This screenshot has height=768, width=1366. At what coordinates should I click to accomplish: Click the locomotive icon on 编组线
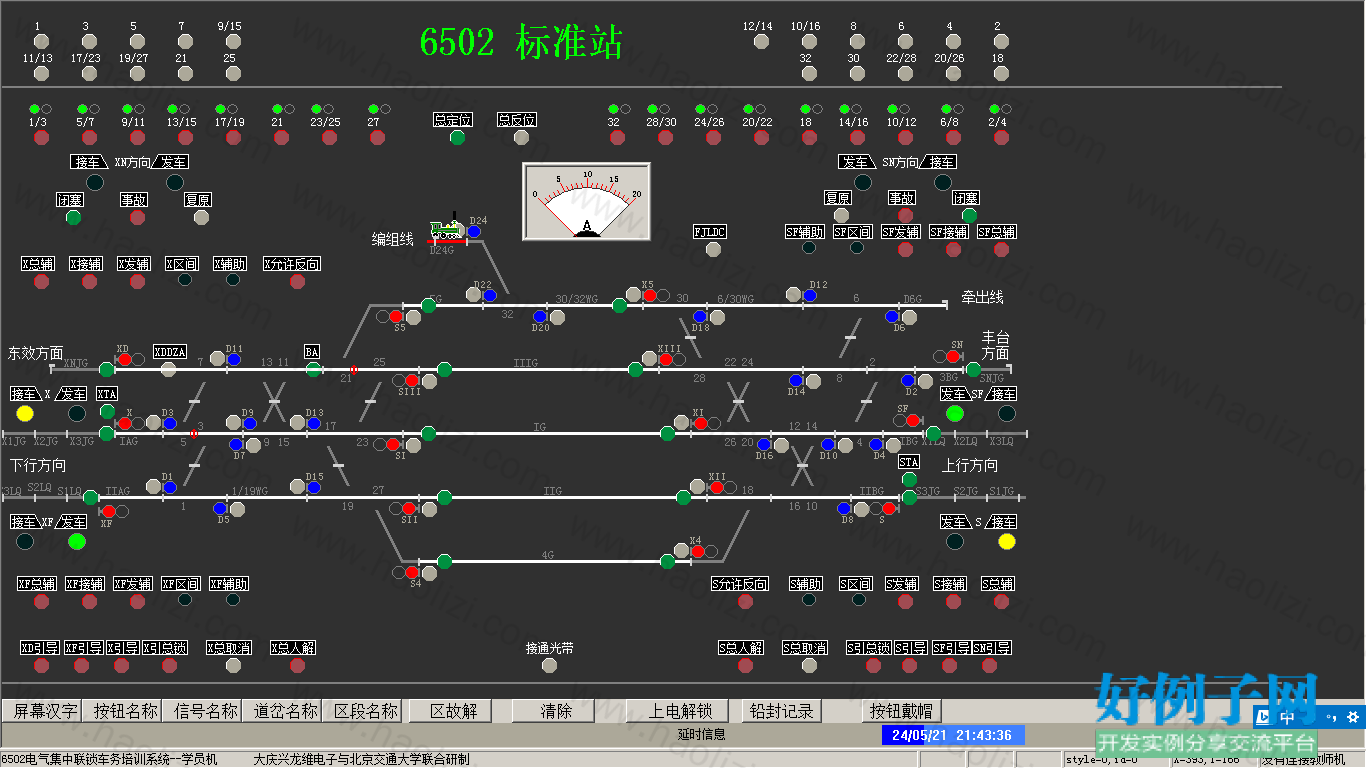click(447, 231)
